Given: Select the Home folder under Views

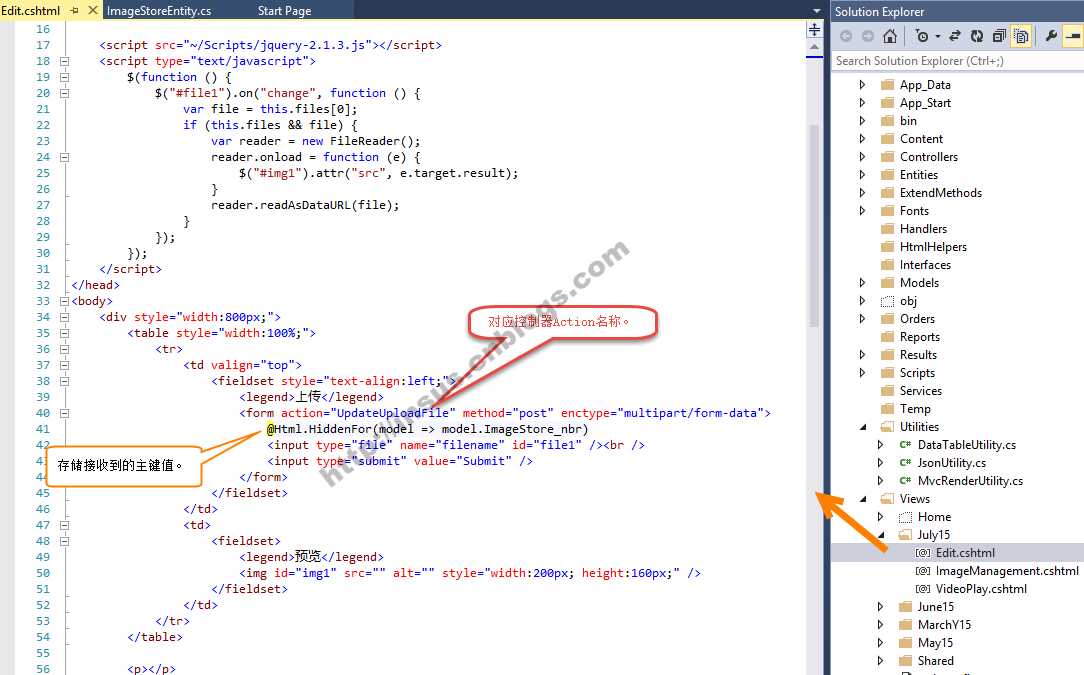Looking at the screenshot, I should tap(934, 517).
